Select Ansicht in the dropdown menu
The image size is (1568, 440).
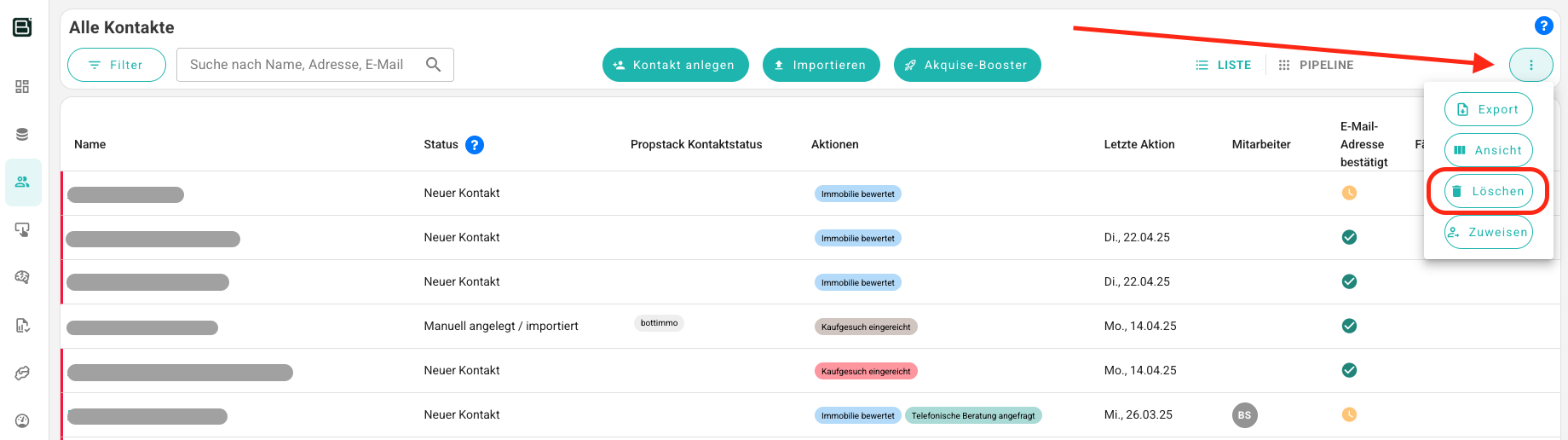point(1488,150)
